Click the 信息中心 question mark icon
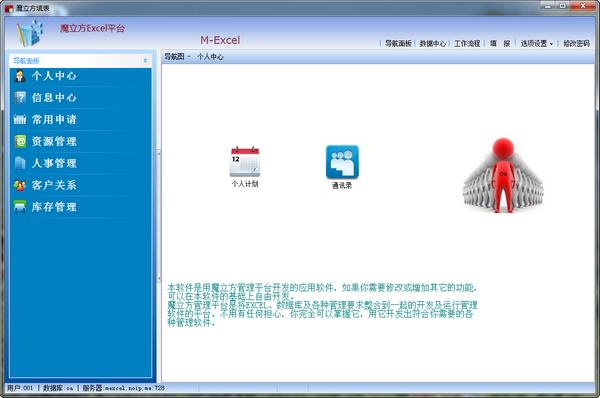Image resolution: width=600 pixels, height=398 pixels. tap(20, 98)
